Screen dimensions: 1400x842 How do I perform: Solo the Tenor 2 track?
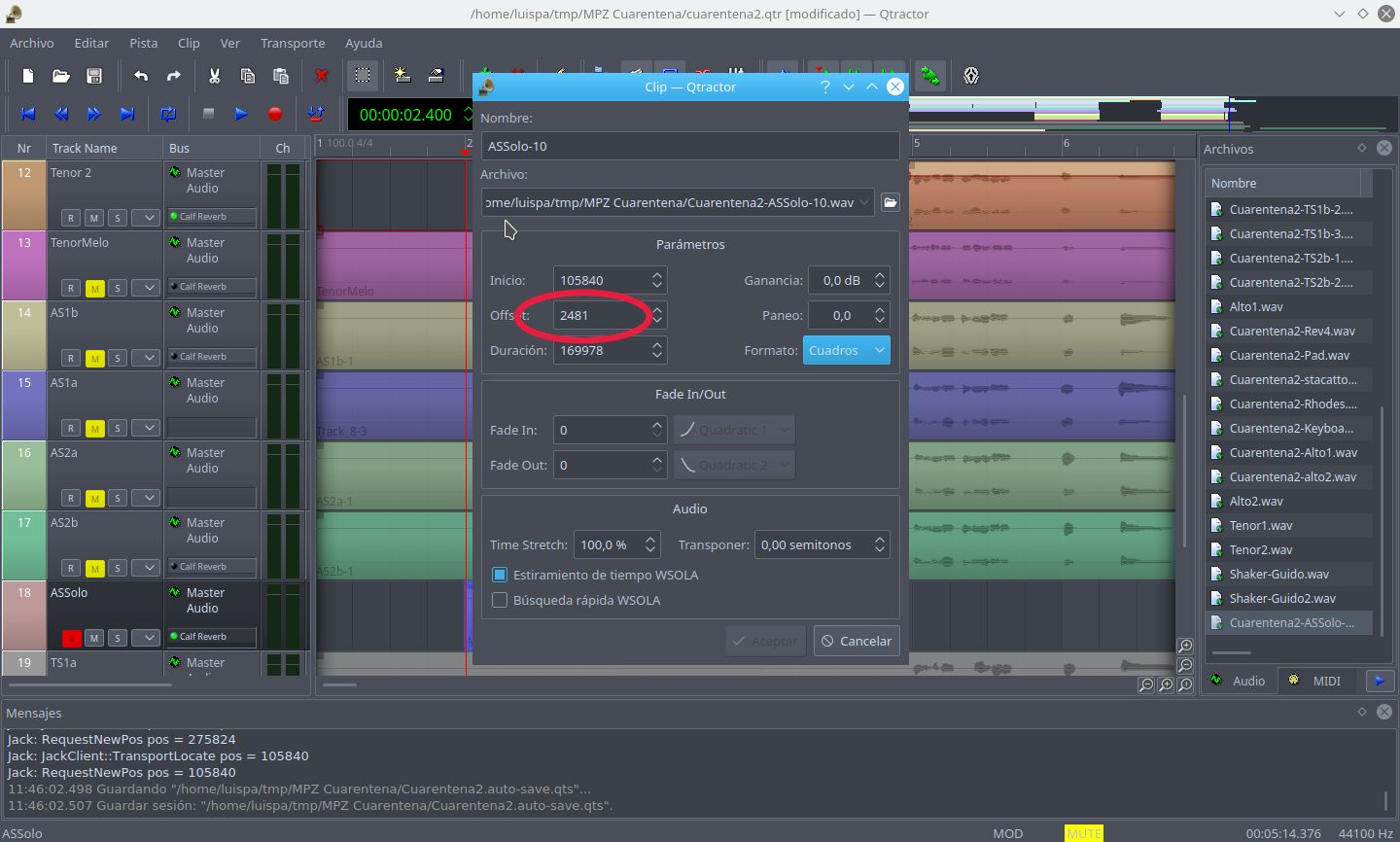[x=118, y=218]
